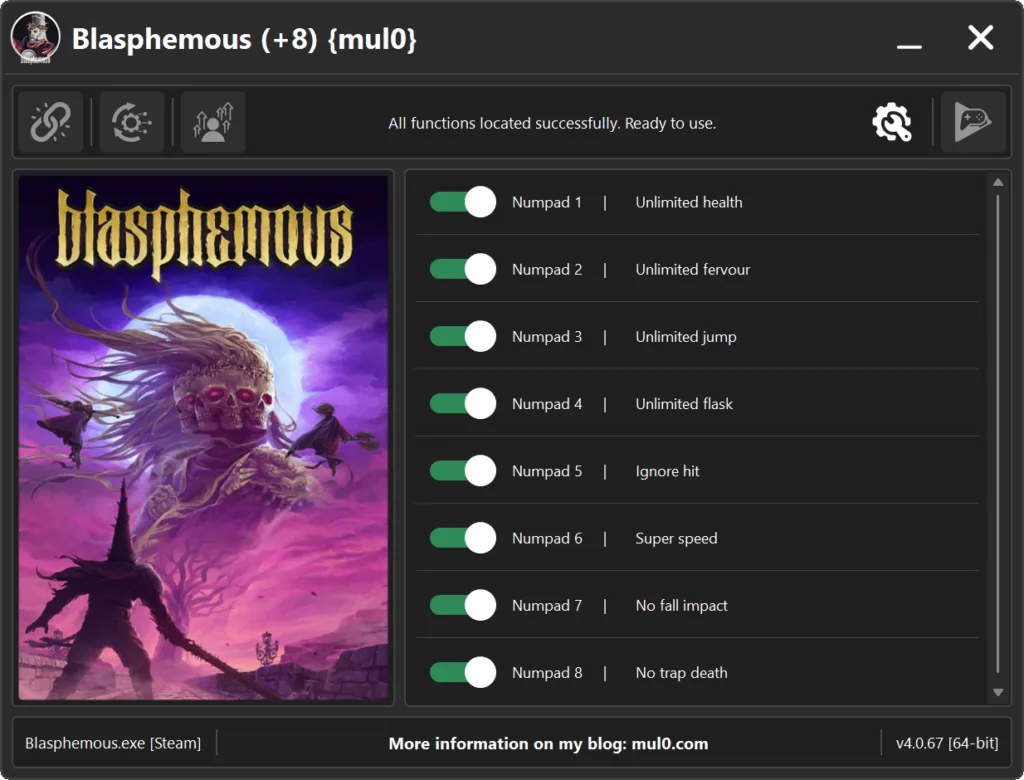The width and height of the screenshot is (1024, 780).
Task: Turn off the Ignore hit switch
Action: pyautogui.click(x=462, y=471)
